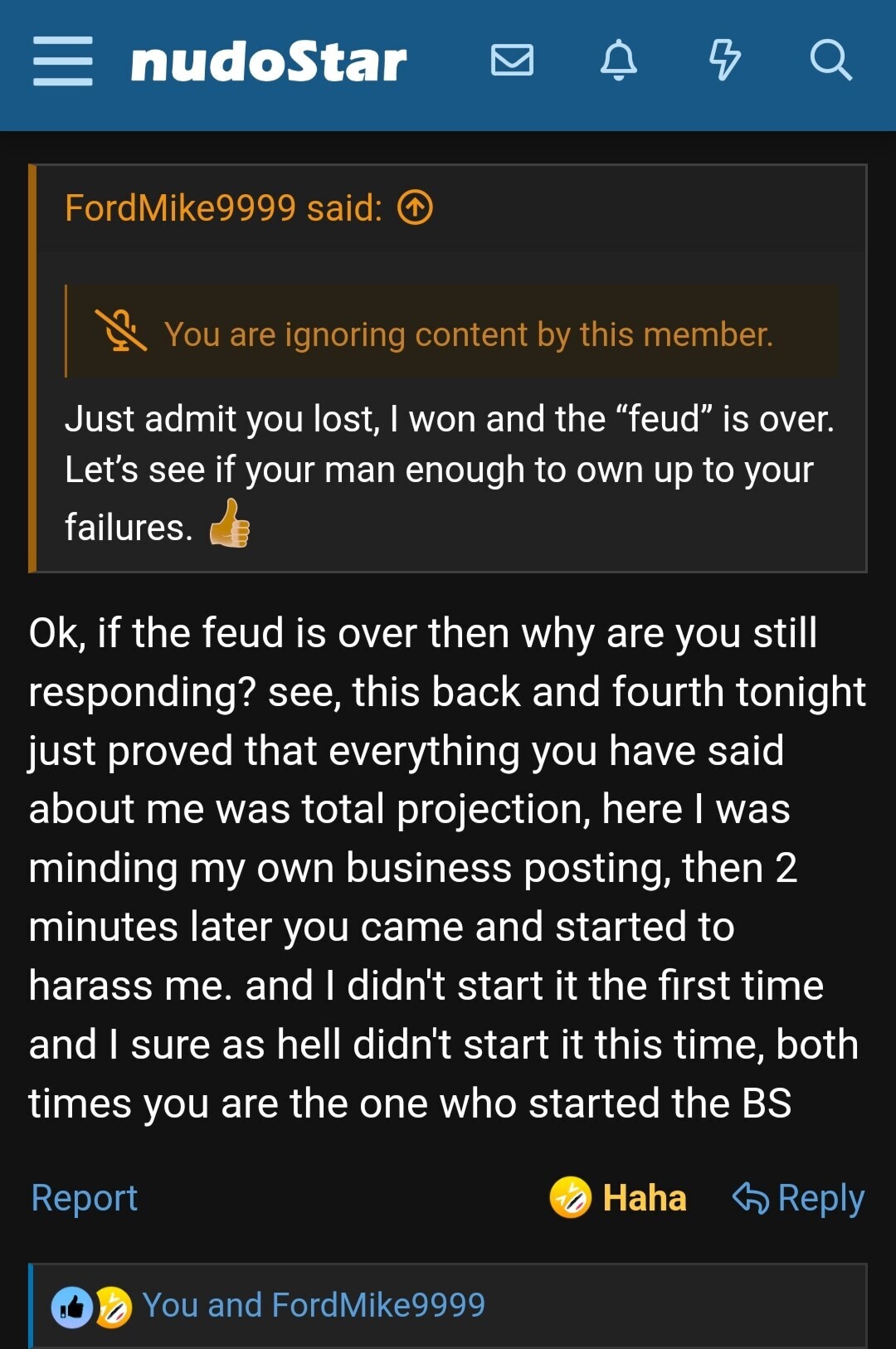Click the reply arrow icon
Screen dimensions: 896x1349
(750, 1198)
